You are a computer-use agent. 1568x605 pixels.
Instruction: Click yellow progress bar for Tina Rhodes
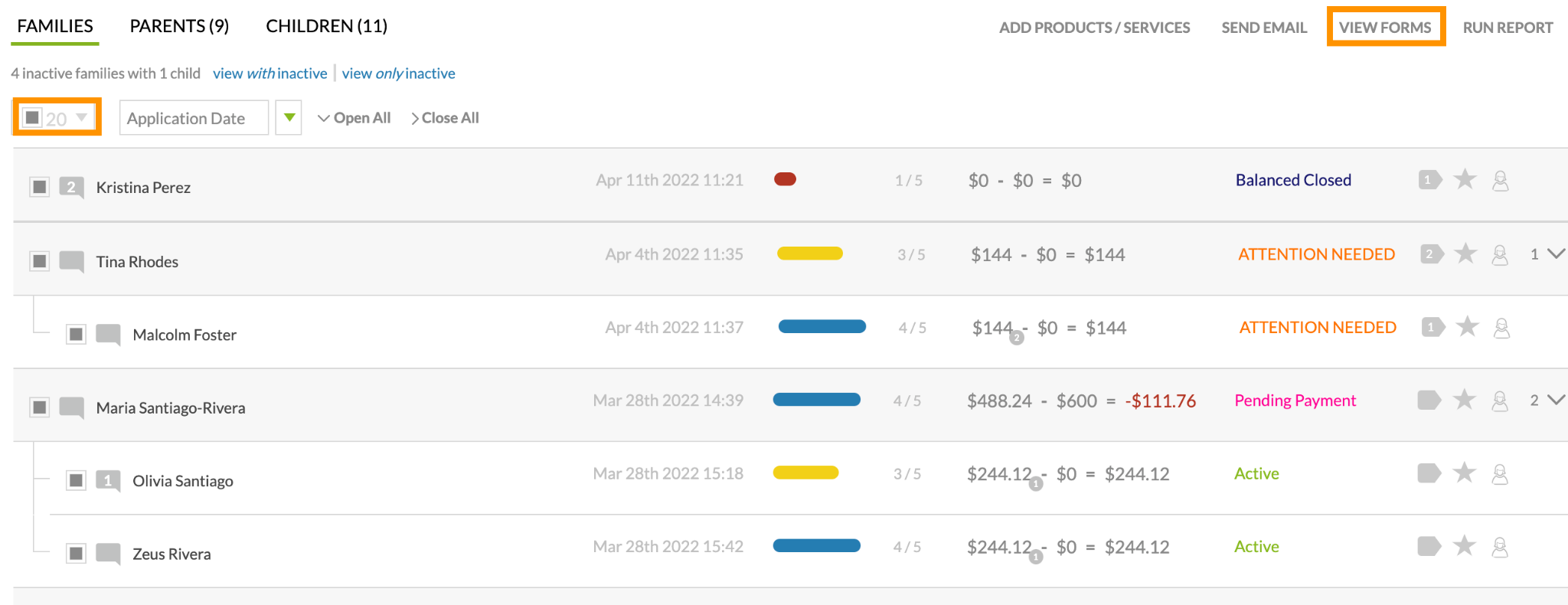(809, 253)
